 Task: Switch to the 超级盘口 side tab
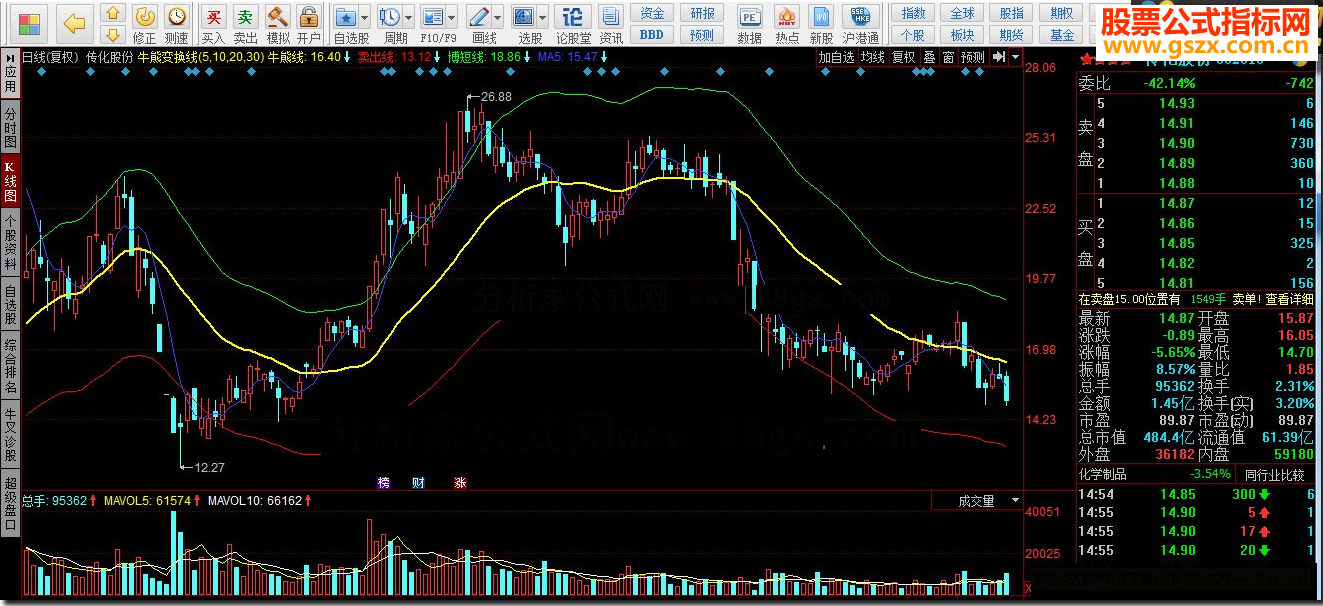[x=10, y=503]
